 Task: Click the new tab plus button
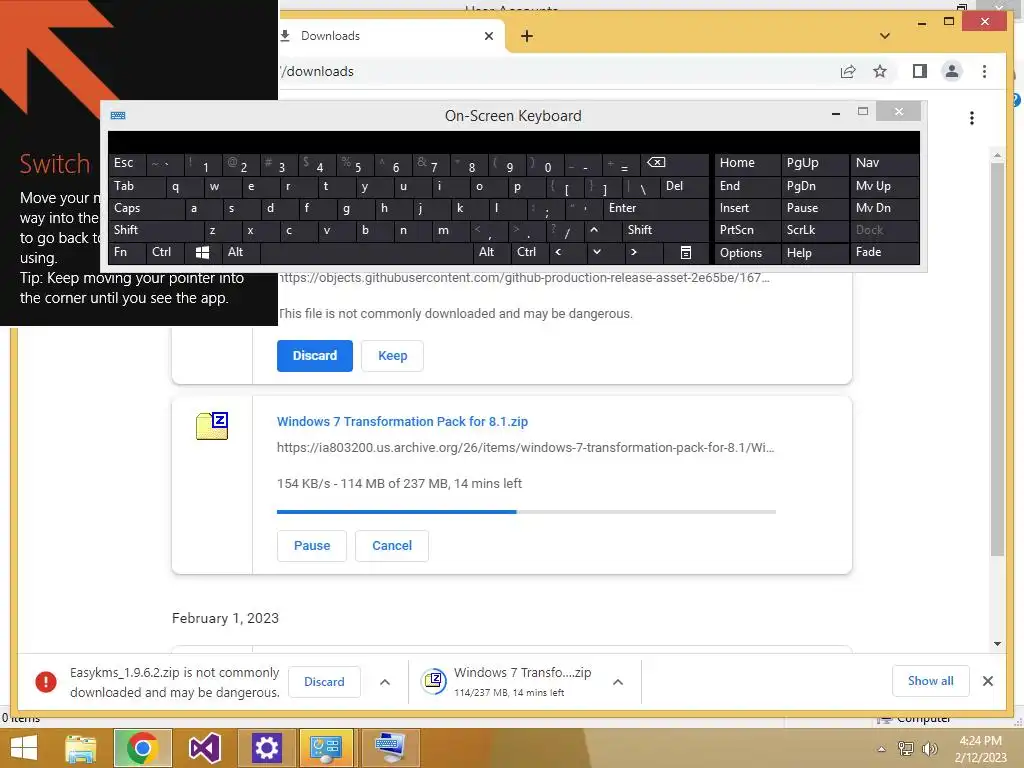point(527,36)
